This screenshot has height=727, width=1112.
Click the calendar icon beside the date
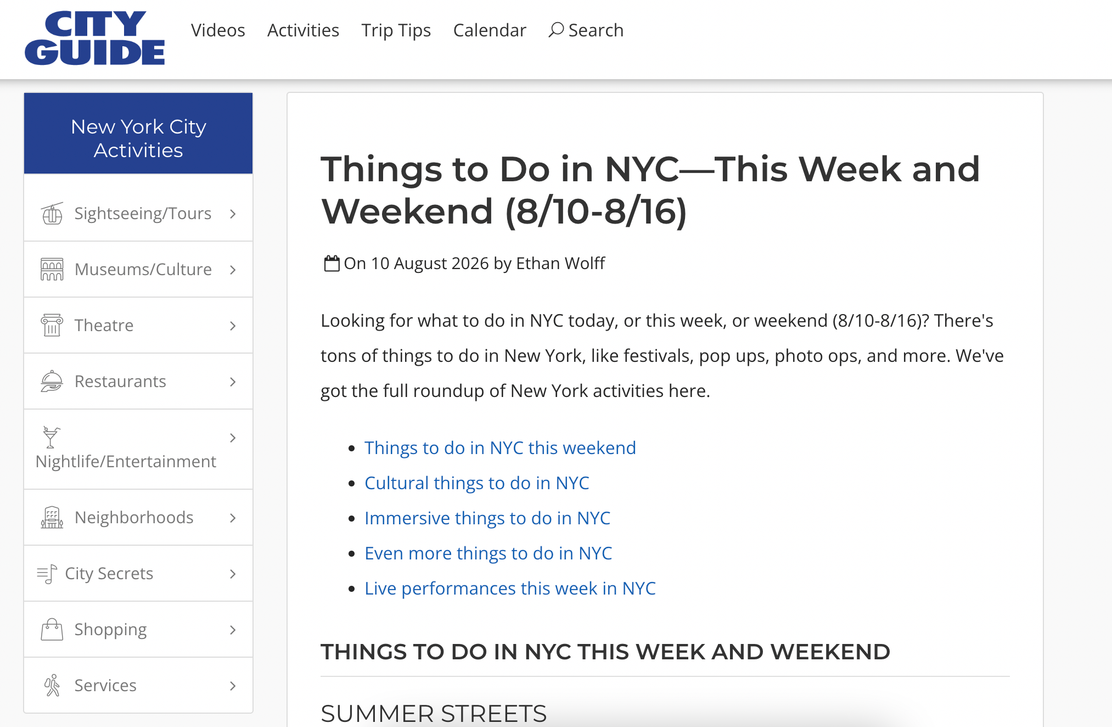(331, 264)
